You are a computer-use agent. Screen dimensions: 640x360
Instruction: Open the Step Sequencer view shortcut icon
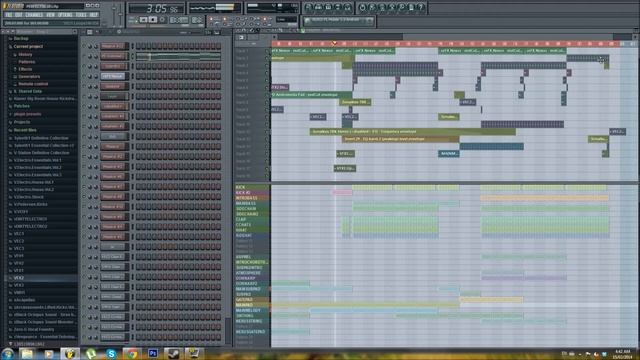pos(319,7)
